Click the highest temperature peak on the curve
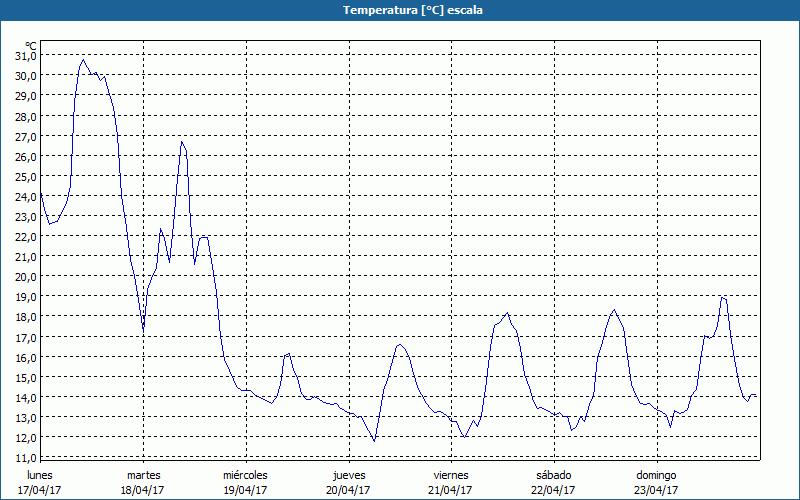Screen dimensions: 800x500 point(83,60)
